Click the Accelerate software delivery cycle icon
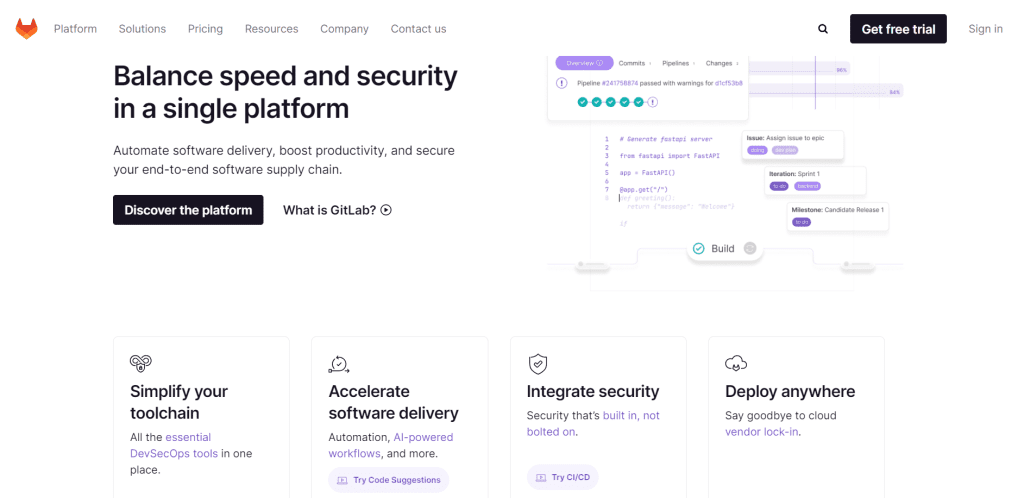The width and height of the screenshot is (1024, 498). click(x=339, y=364)
